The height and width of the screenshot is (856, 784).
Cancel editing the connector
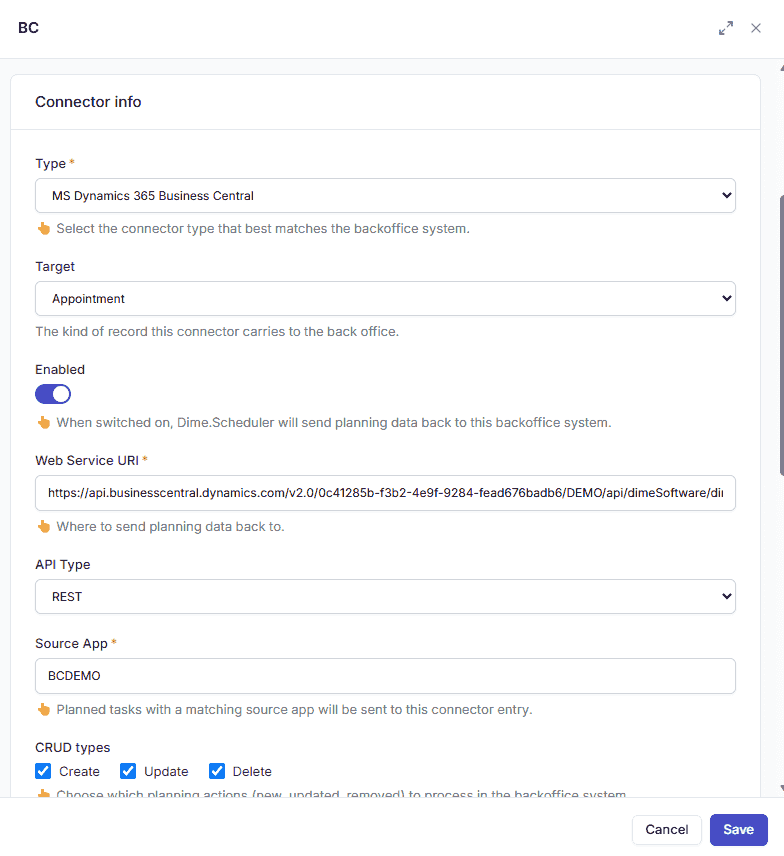pos(667,830)
